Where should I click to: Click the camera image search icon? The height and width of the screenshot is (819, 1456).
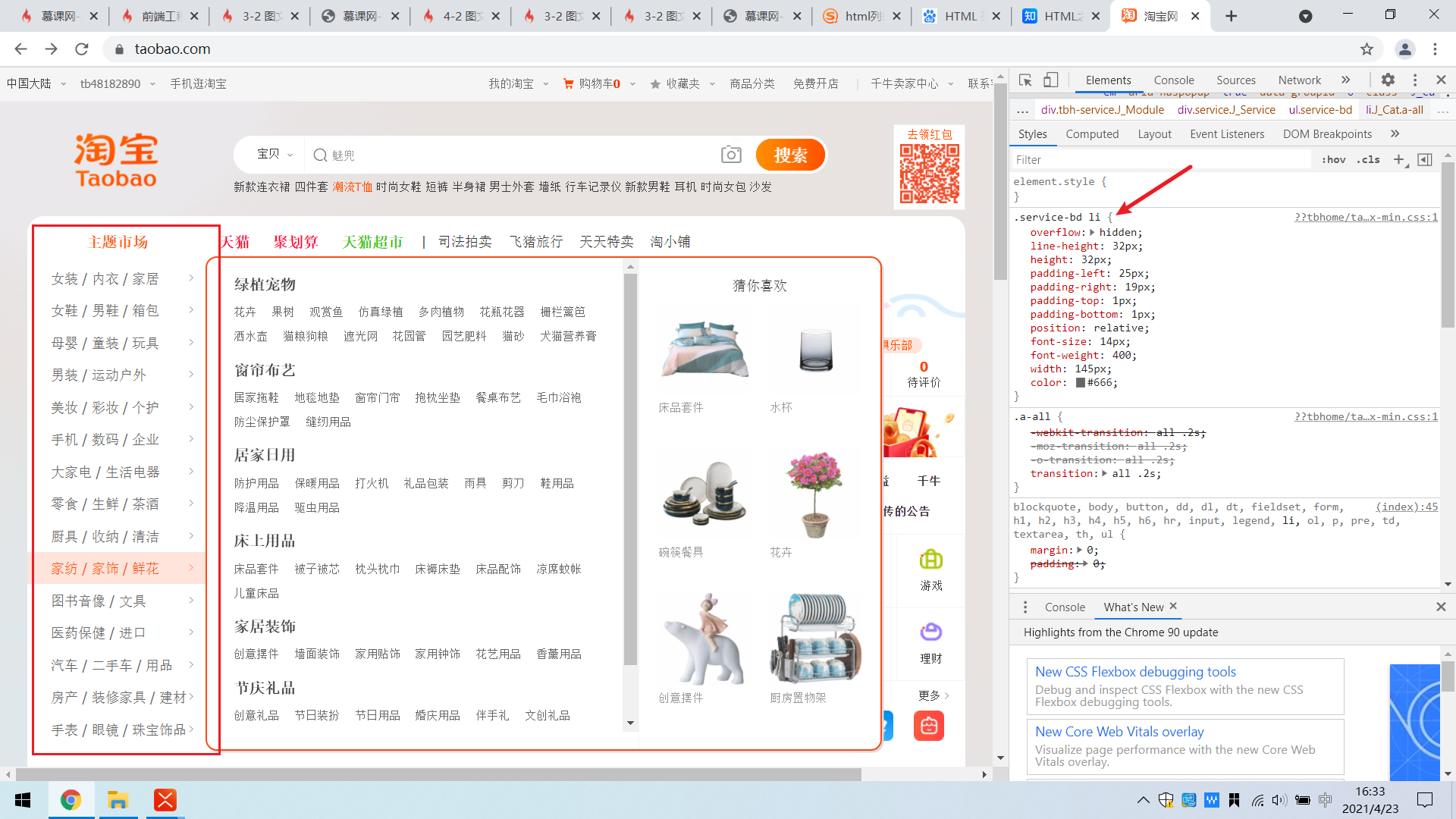click(x=731, y=155)
